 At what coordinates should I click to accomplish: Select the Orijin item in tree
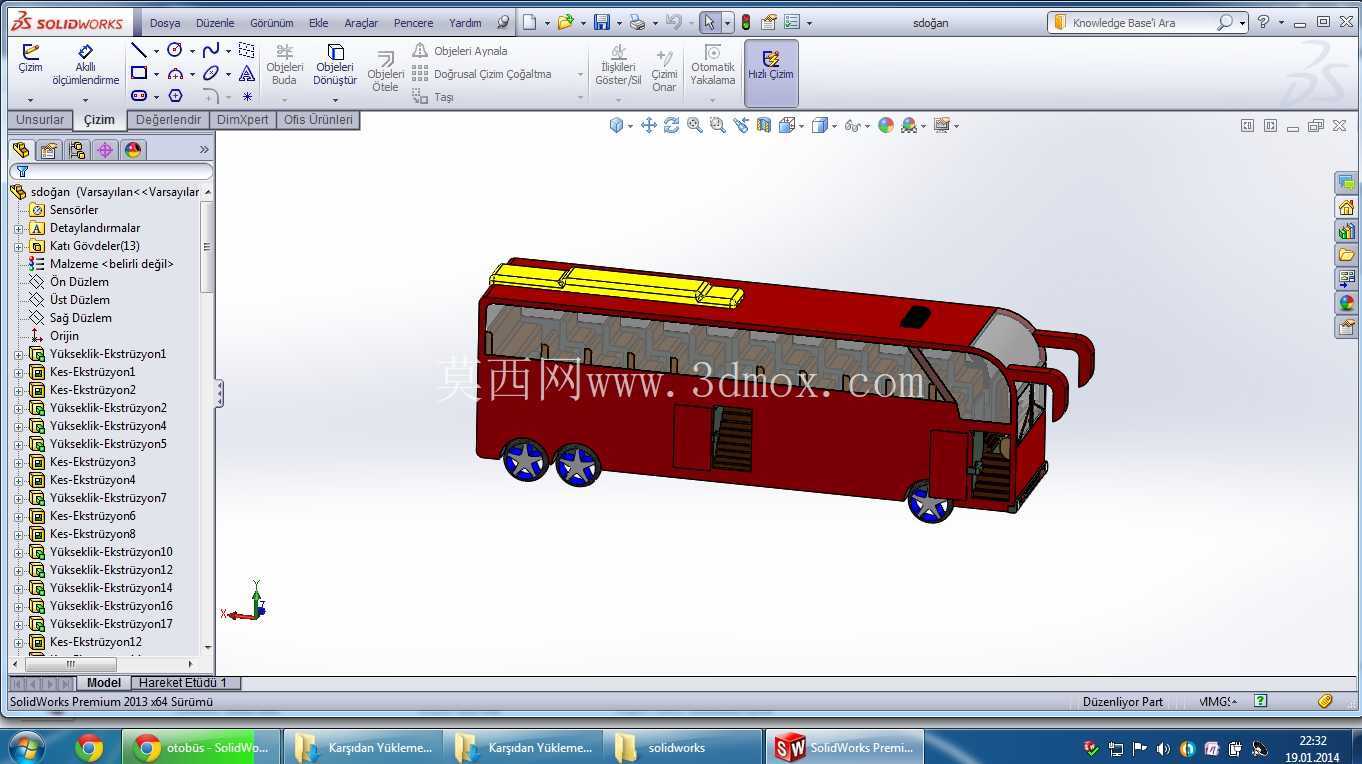pos(64,336)
